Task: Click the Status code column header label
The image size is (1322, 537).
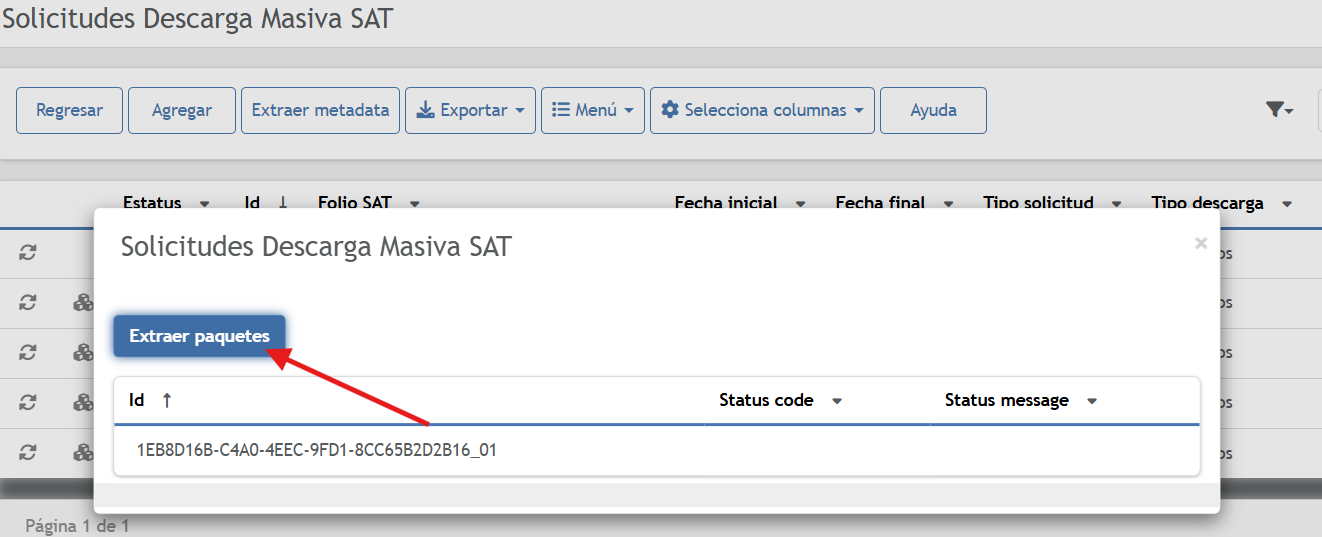Action: point(766,400)
